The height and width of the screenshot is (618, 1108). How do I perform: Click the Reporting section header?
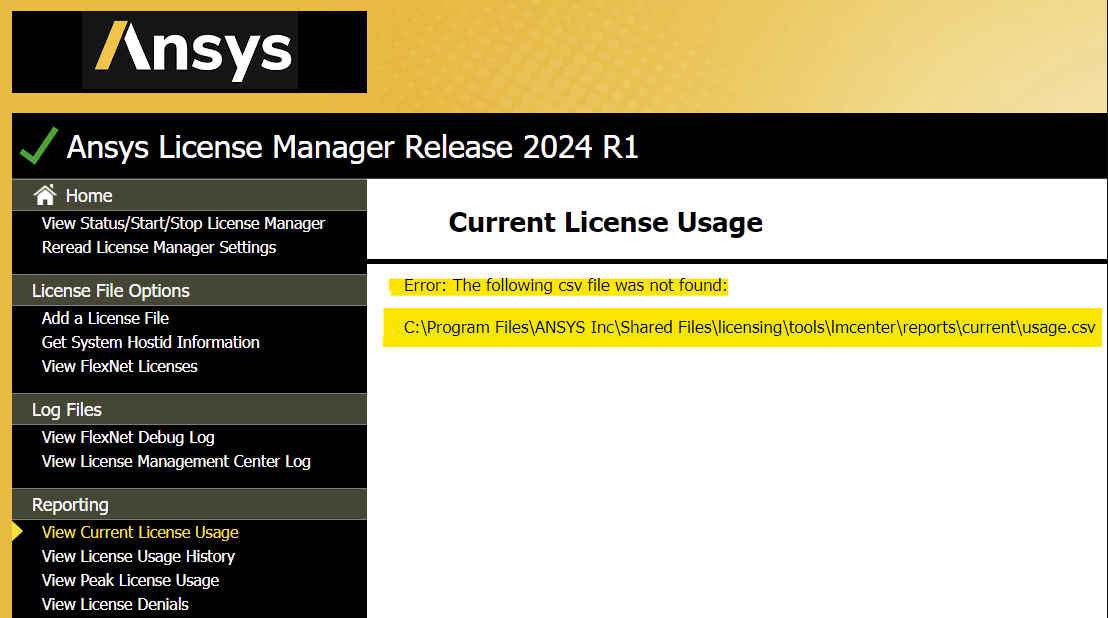click(x=70, y=505)
